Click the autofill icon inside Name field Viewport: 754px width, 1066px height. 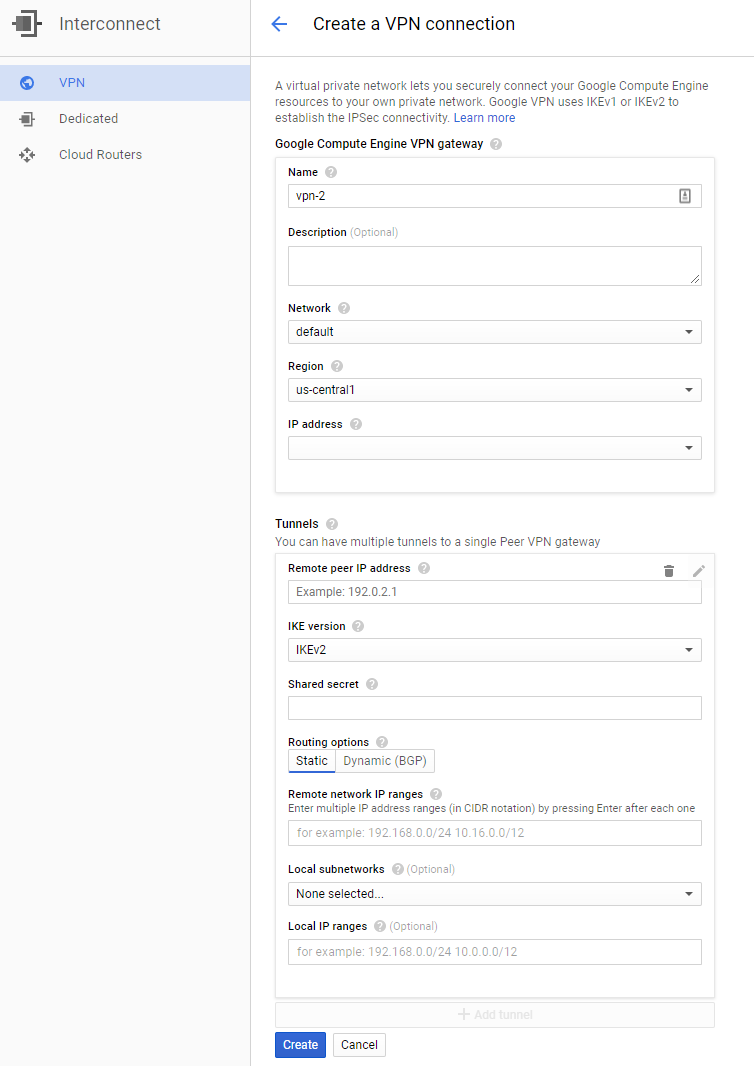click(x=685, y=196)
